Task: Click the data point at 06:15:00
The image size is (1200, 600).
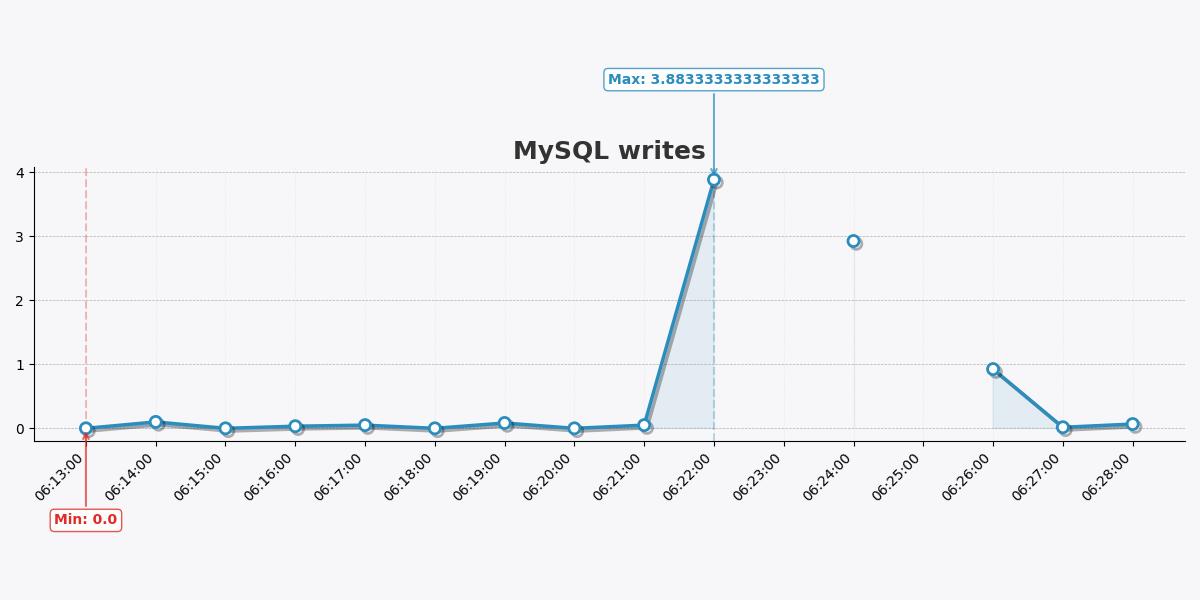Action: pyautogui.click(x=225, y=428)
